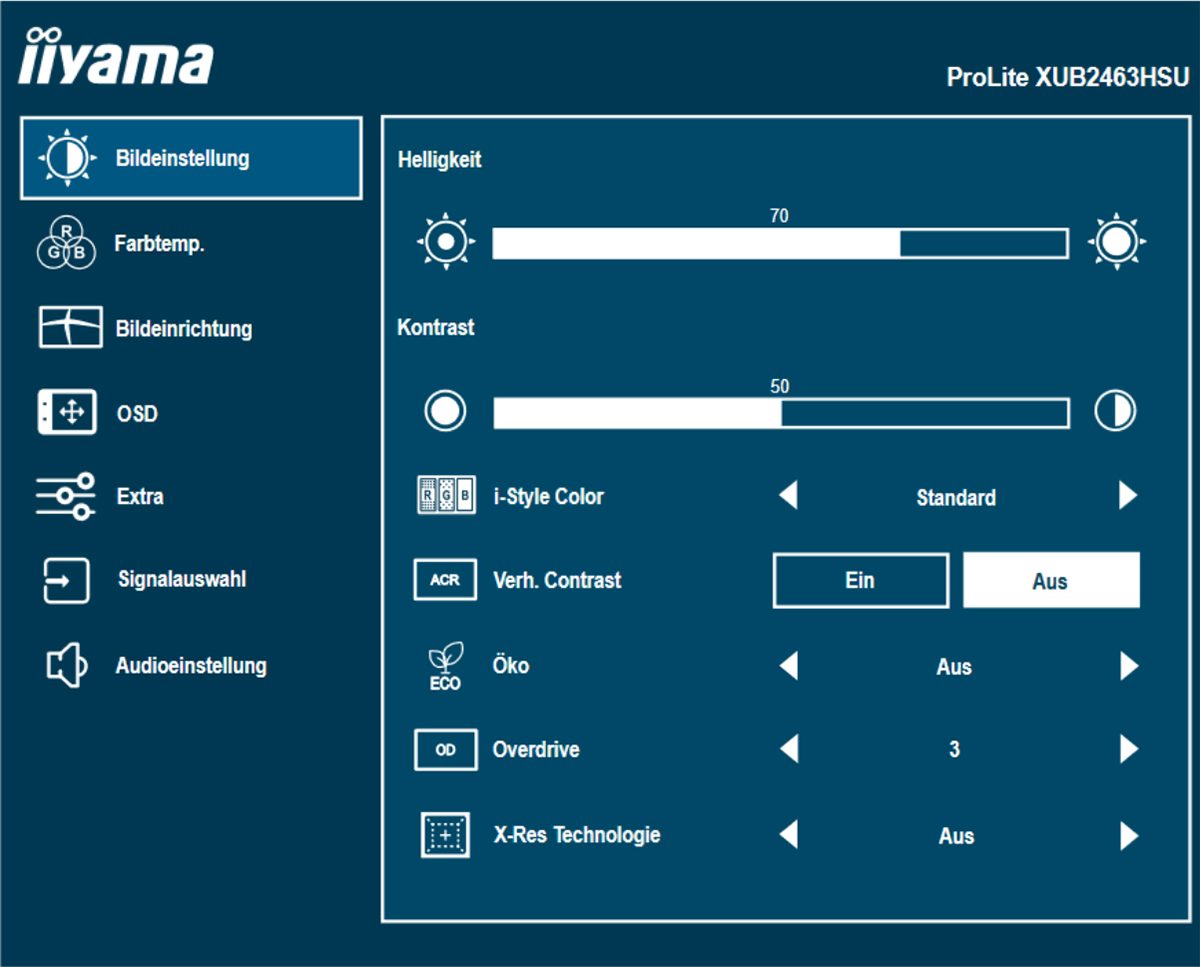The width and height of the screenshot is (1200, 967).
Task: Click left arrow for X-Res Technologie
Action: 789,835
